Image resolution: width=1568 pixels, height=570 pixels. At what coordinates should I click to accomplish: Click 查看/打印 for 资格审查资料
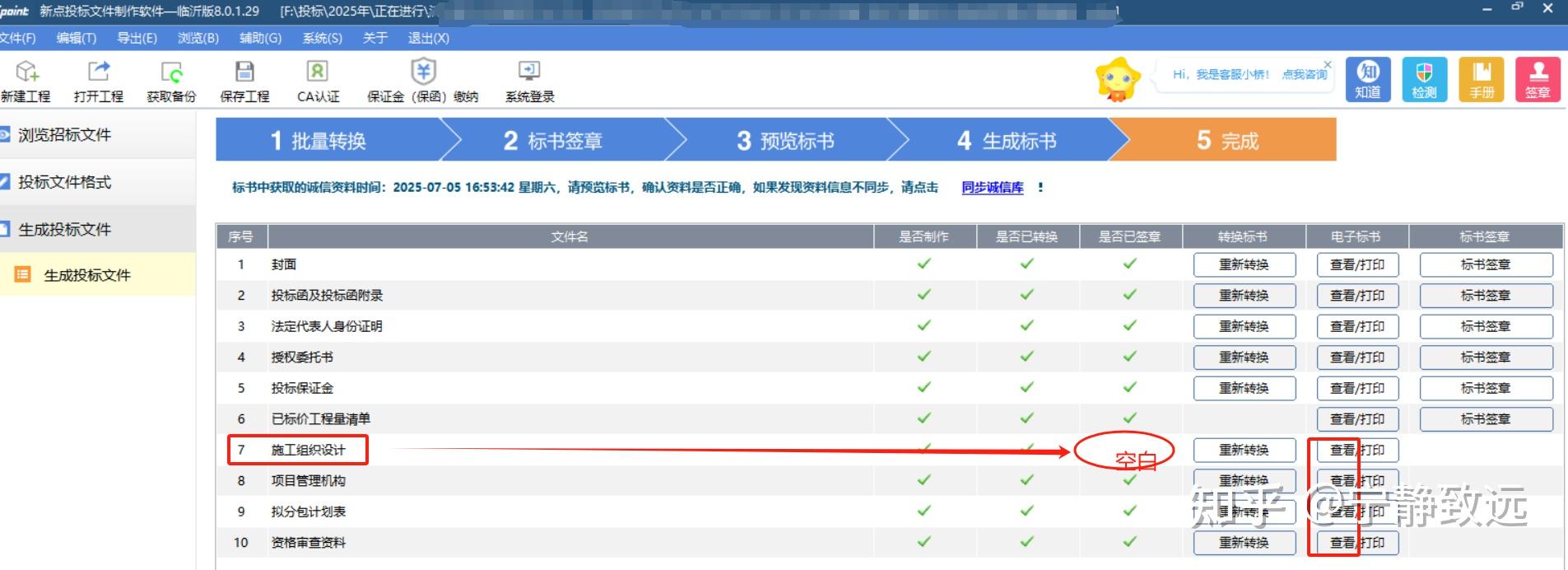pos(1357,542)
